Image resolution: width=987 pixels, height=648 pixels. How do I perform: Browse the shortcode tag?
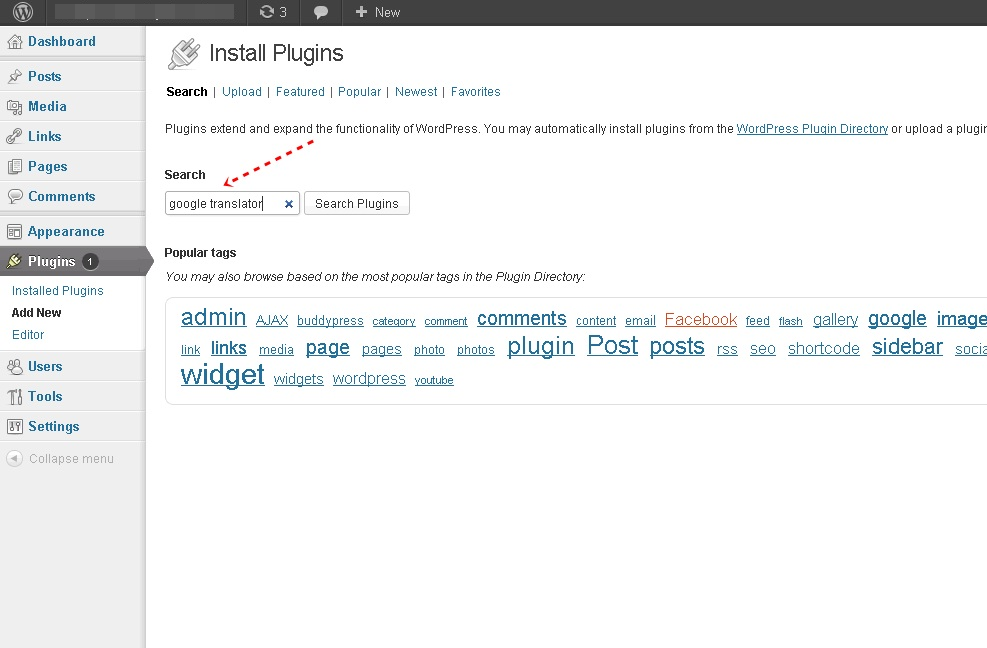coord(823,349)
